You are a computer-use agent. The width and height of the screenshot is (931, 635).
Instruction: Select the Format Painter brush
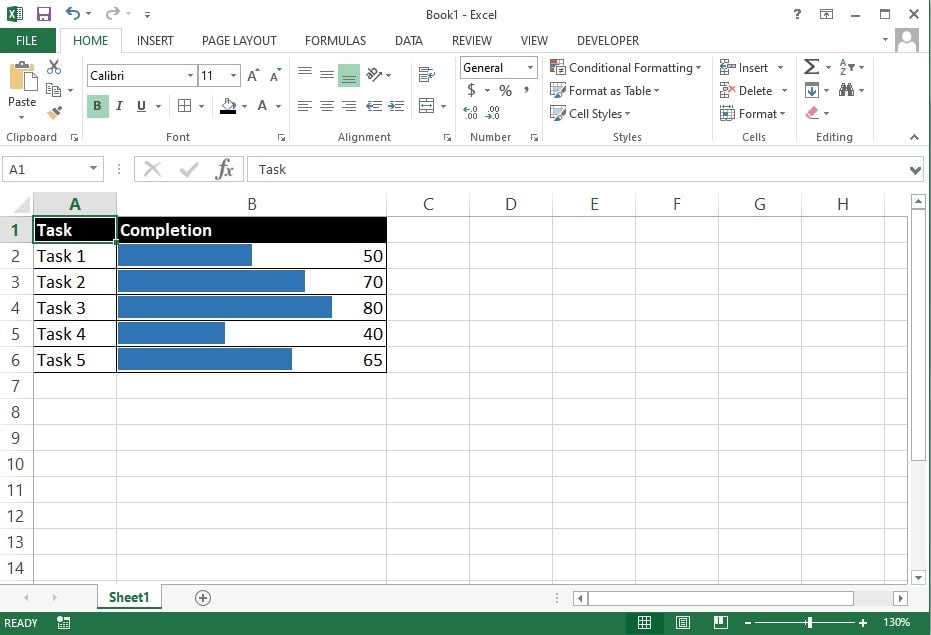tap(54, 112)
